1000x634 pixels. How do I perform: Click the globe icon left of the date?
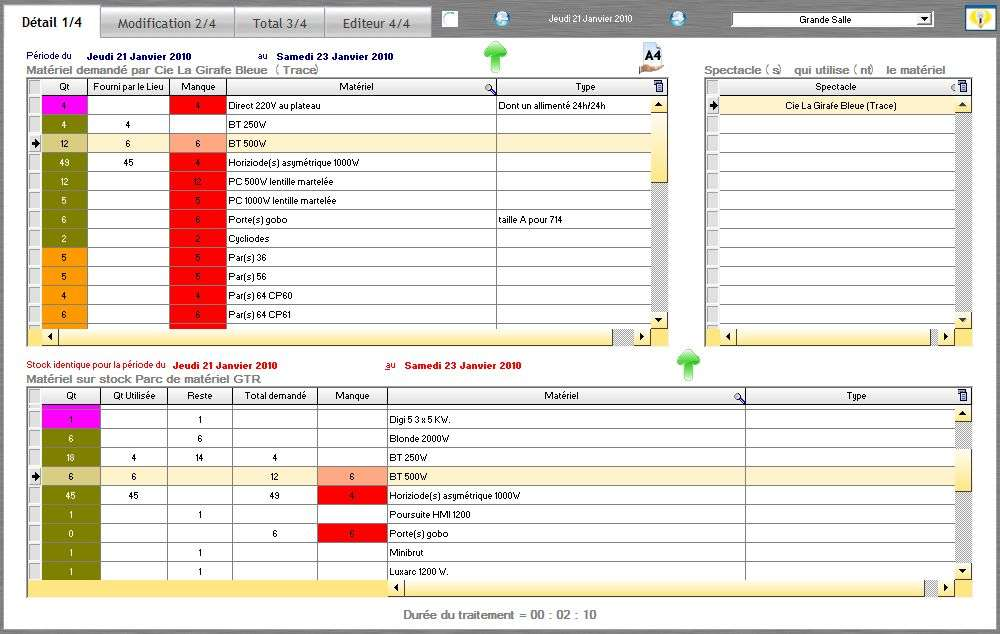[x=502, y=19]
